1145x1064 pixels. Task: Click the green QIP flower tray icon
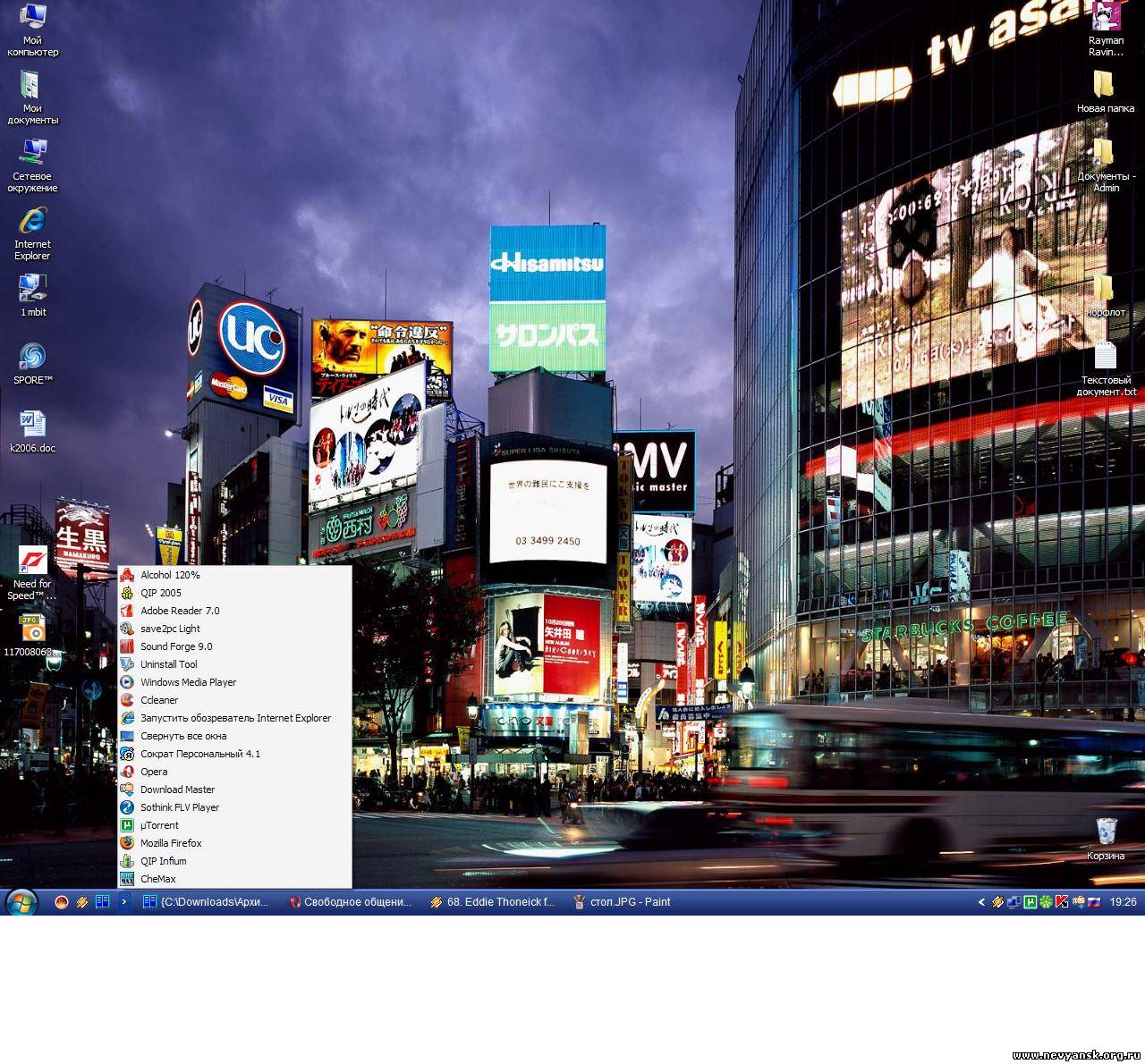[1046, 902]
